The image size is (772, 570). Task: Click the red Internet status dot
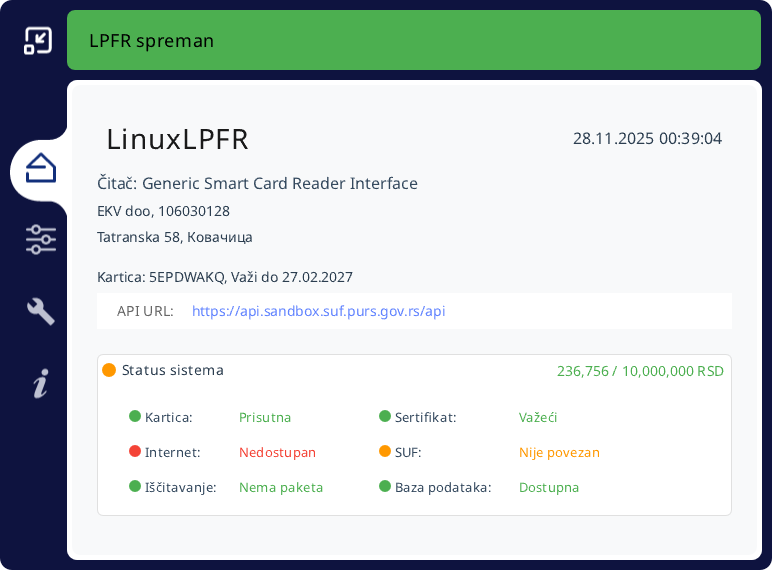click(135, 452)
